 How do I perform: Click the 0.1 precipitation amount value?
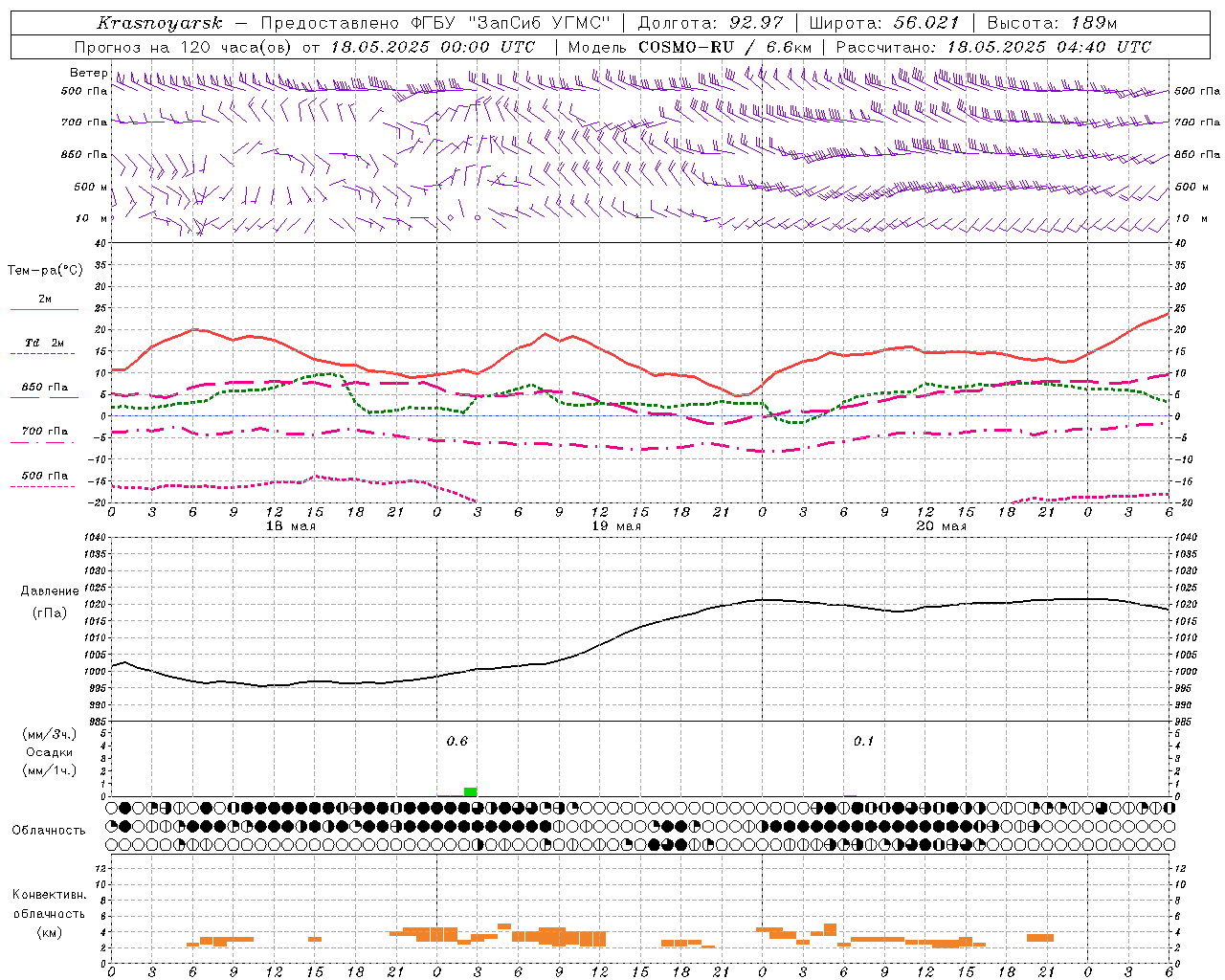click(864, 742)
